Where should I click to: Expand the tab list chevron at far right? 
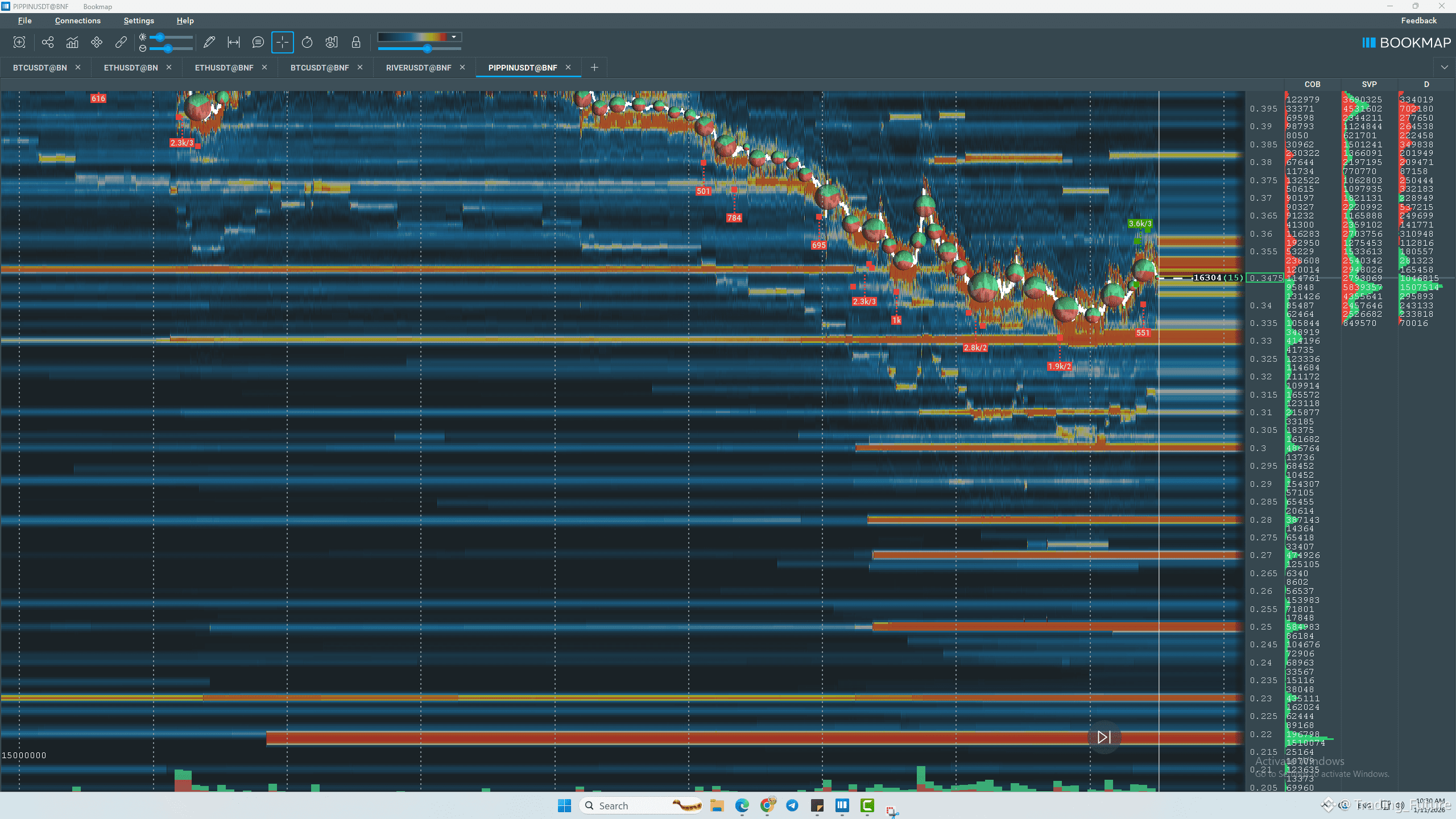(x=1444, y=68)
